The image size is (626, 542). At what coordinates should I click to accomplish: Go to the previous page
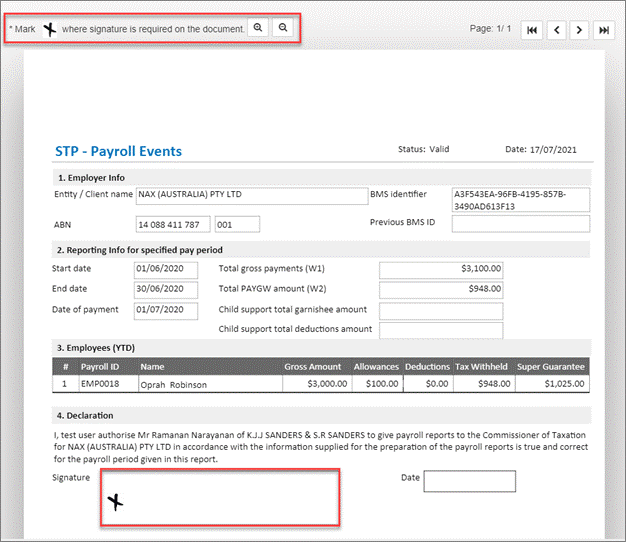point(556,30)
